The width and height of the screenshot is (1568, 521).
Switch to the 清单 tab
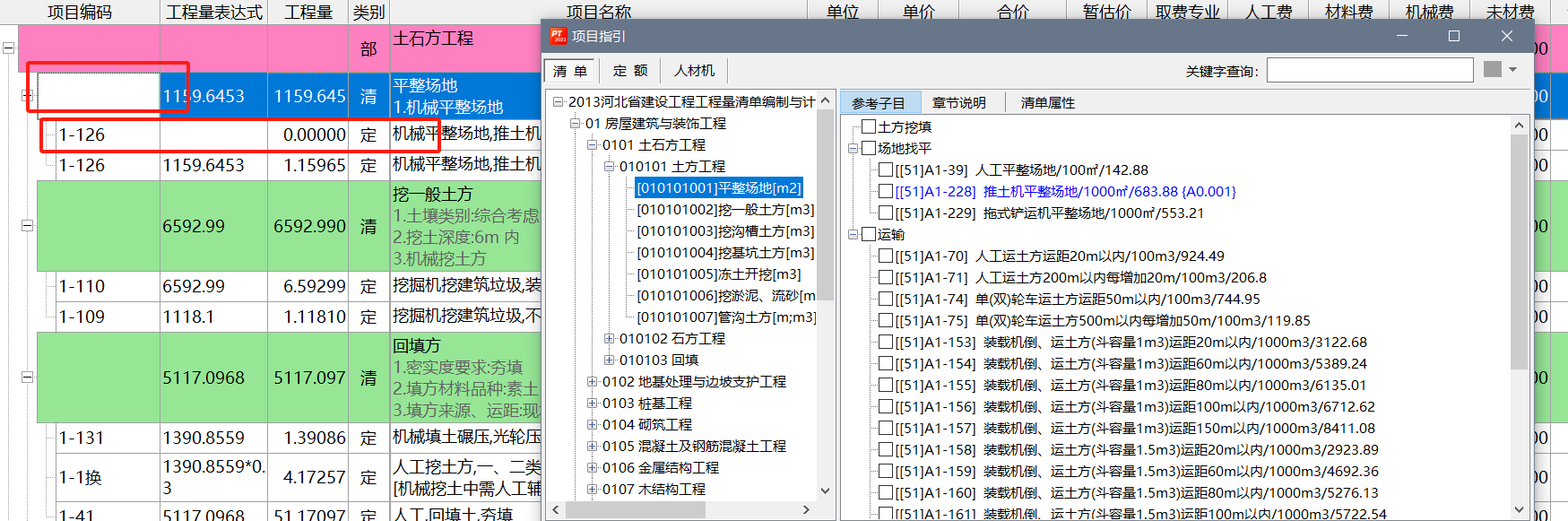(569, 71)
